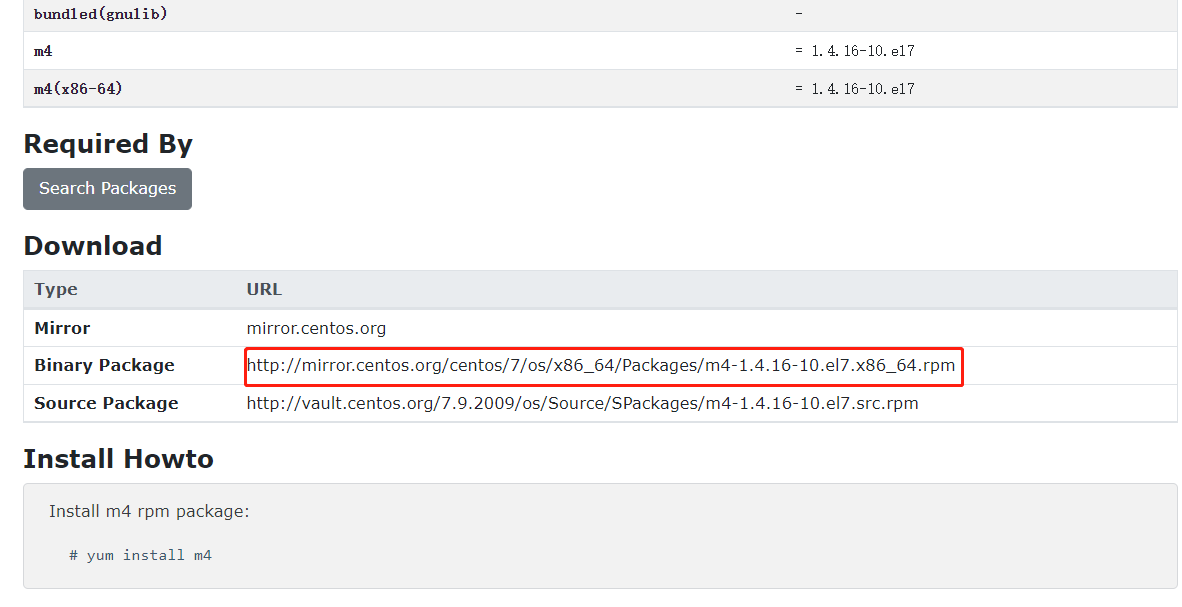The image size is (1182, 607).
Task: Click the Download section heading
Action: click(92, 246)
